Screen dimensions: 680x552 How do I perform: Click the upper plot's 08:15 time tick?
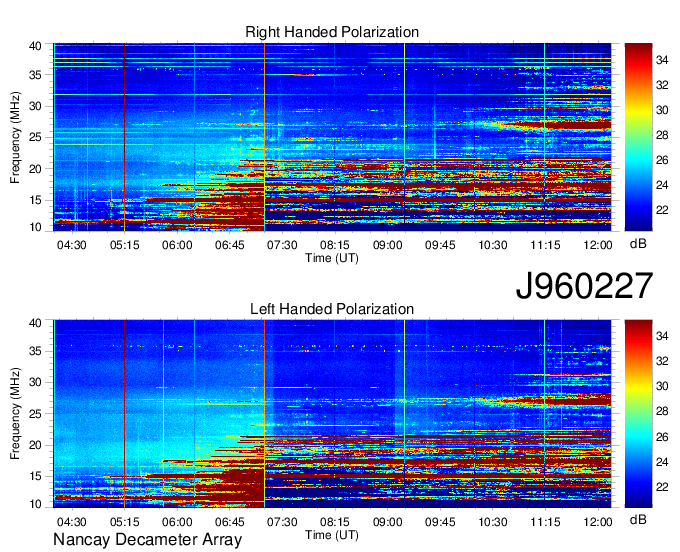[x=335, y=245]
